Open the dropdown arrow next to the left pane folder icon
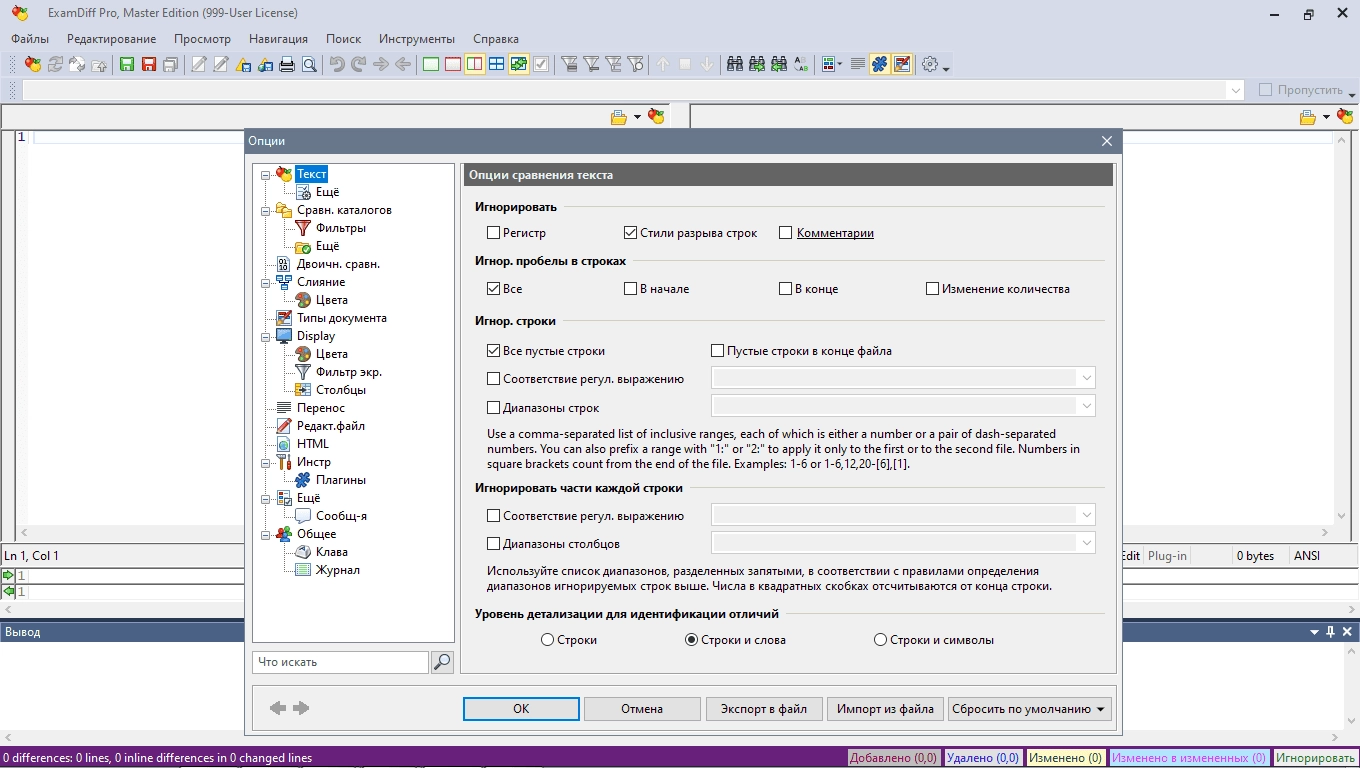 pyautogui.click(x=637, y=117)
